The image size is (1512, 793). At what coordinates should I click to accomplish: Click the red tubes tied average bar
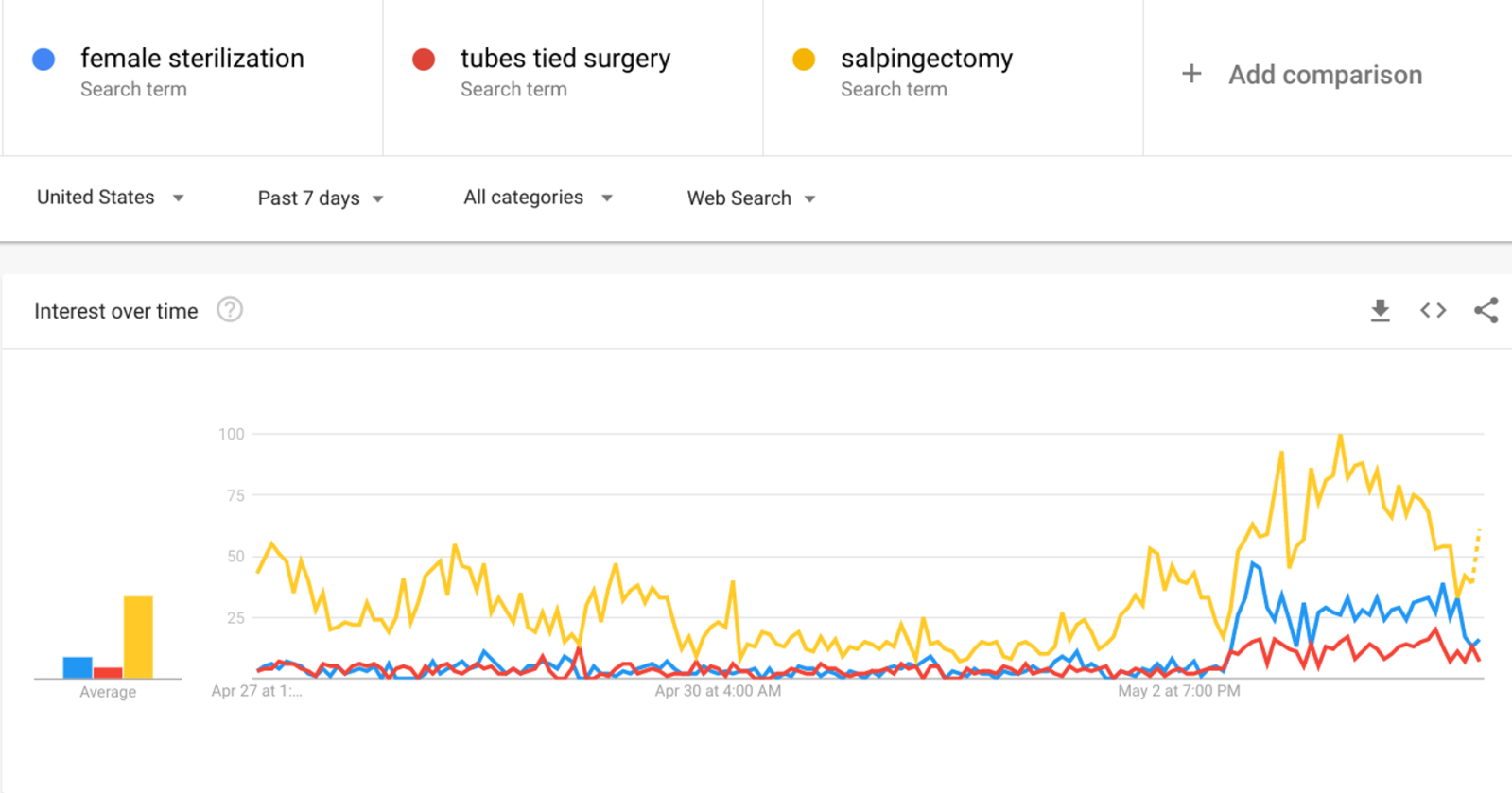click(108, 673)
